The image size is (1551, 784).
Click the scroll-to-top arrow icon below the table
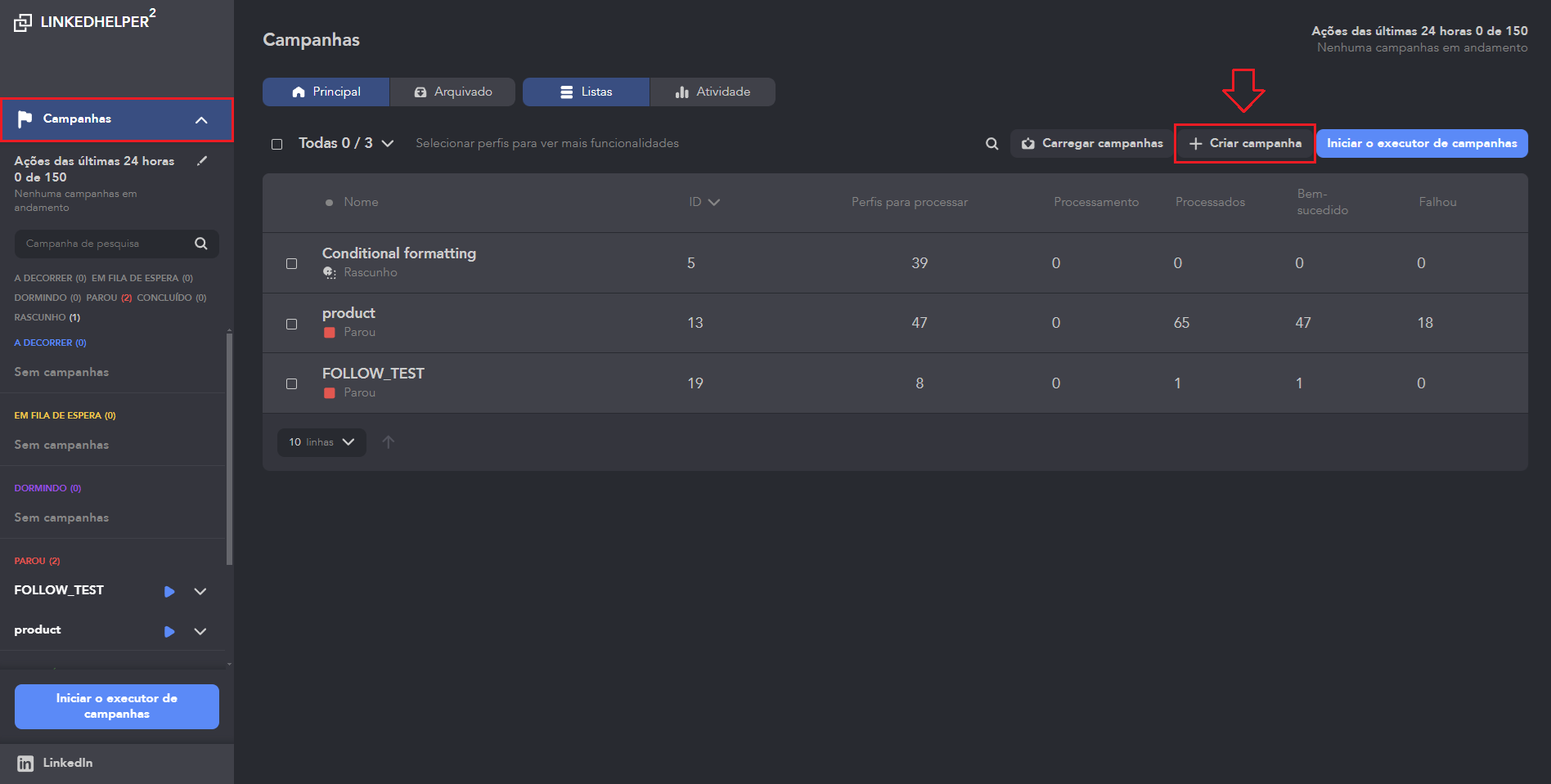tap(389, 442)
